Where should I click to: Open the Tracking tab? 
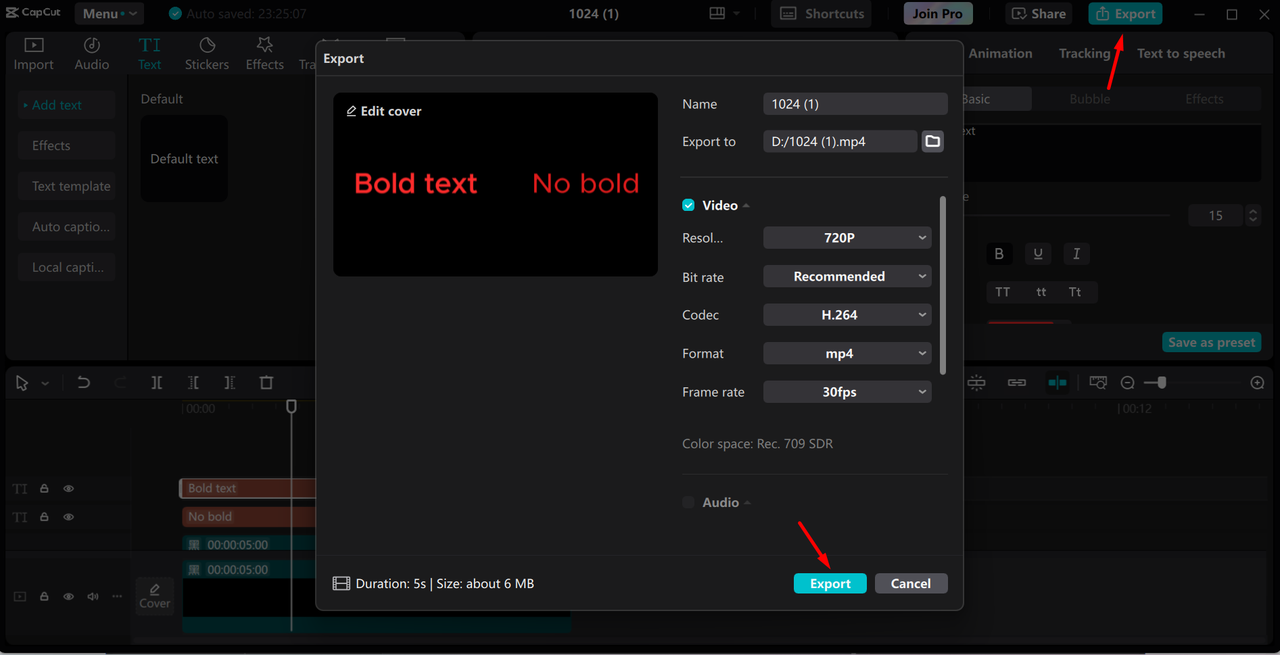(x=1084, y=53)
